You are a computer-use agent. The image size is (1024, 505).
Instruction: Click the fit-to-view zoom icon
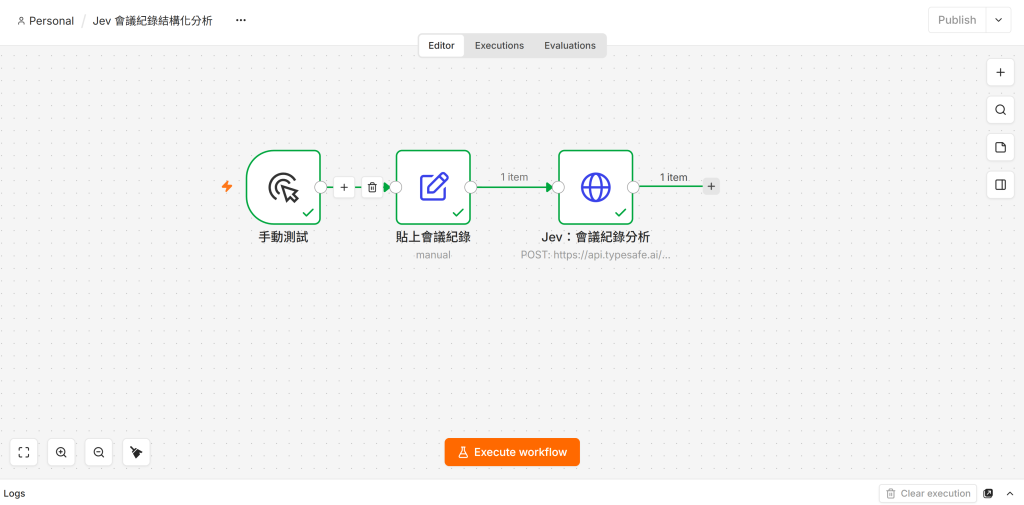(x=24, y=452)
